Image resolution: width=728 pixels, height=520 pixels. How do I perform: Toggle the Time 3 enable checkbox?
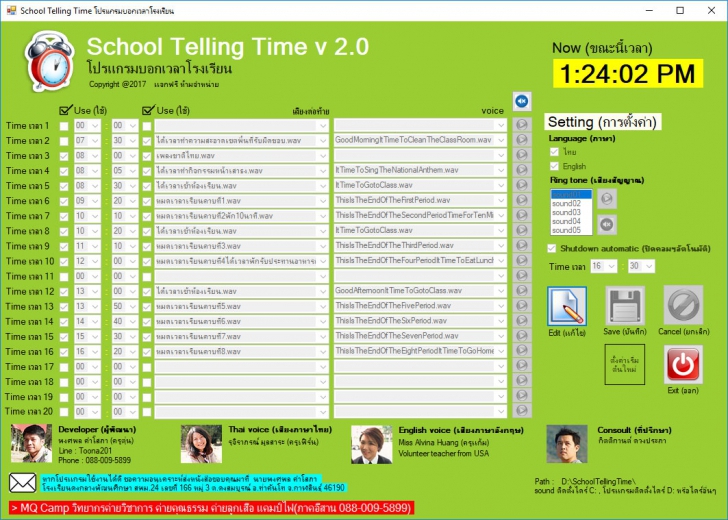(64, 156)
